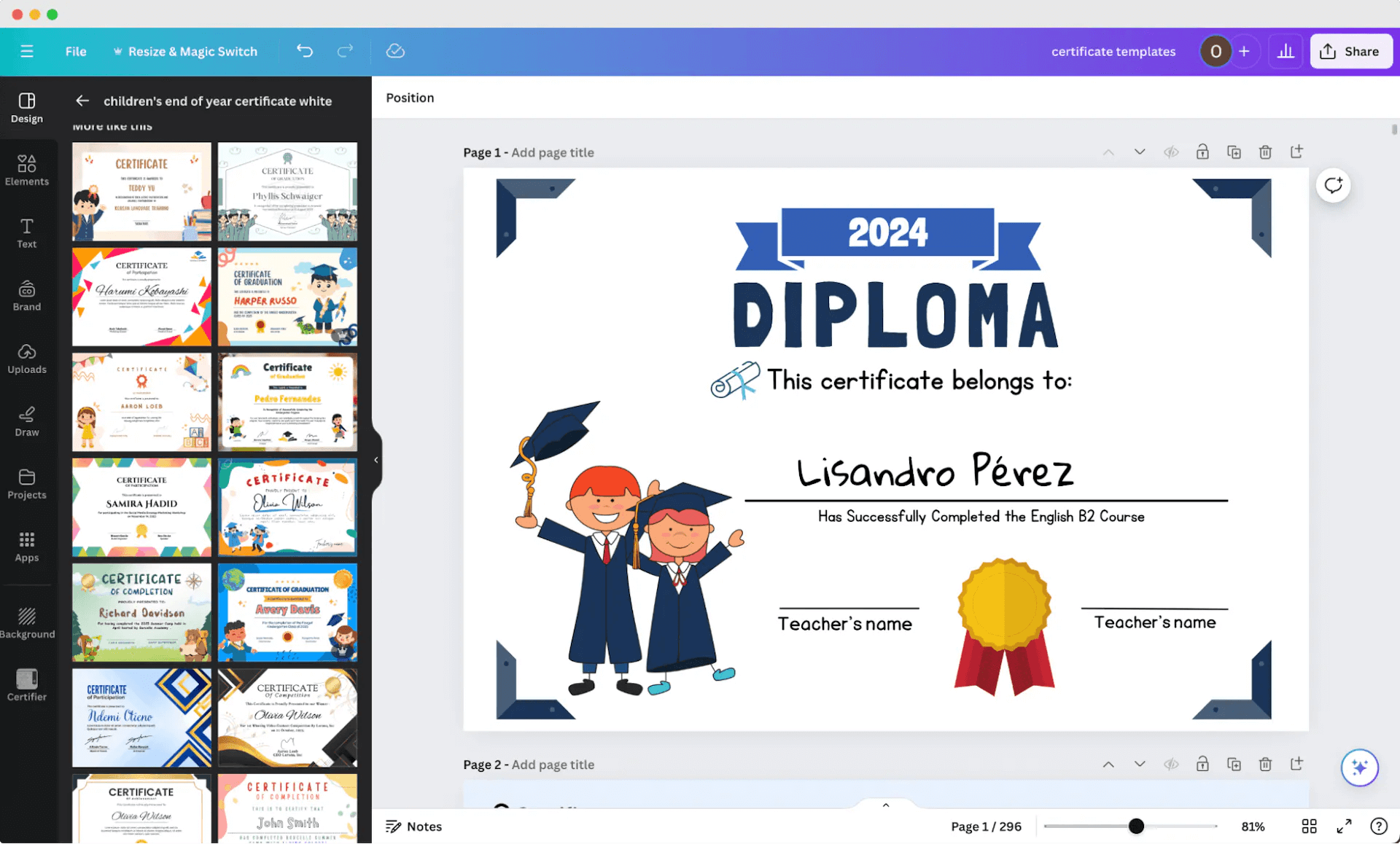Click the Elements panel icon

(27, 170)
